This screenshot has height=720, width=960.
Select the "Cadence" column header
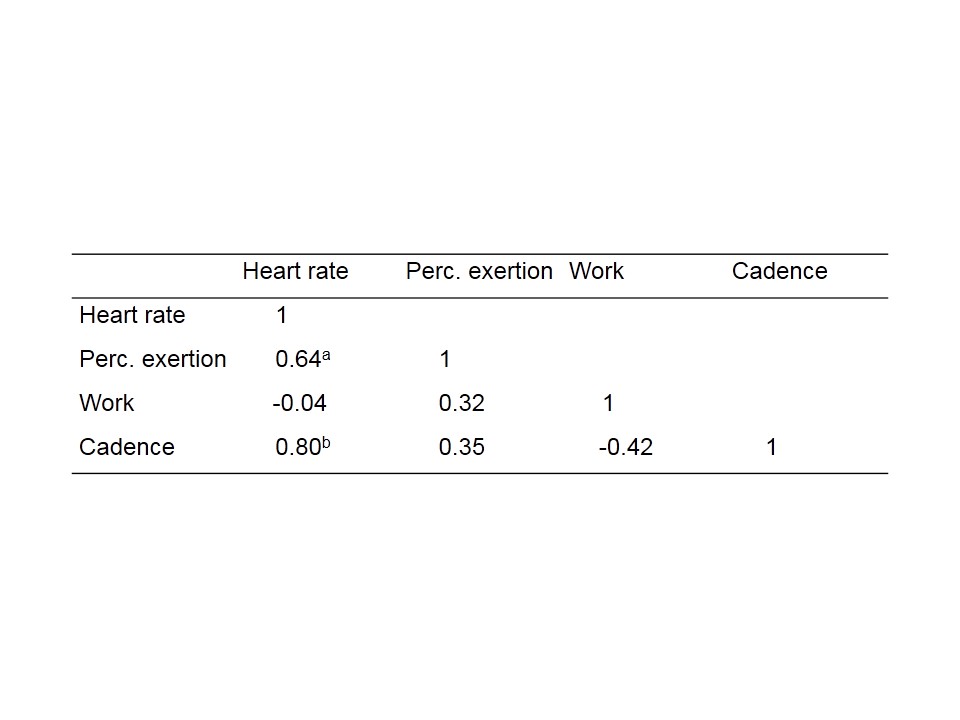(780, 271)
